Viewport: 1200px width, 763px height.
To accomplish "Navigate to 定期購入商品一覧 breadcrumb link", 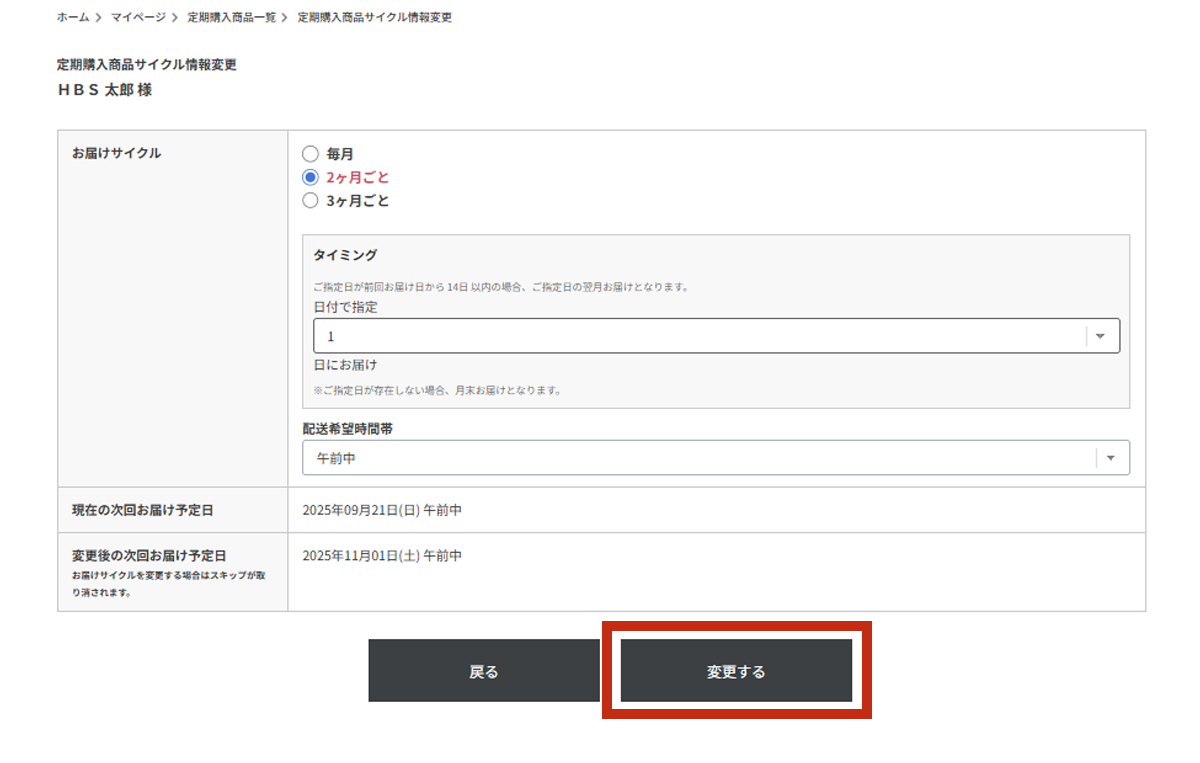I will (x=231, y=18).
